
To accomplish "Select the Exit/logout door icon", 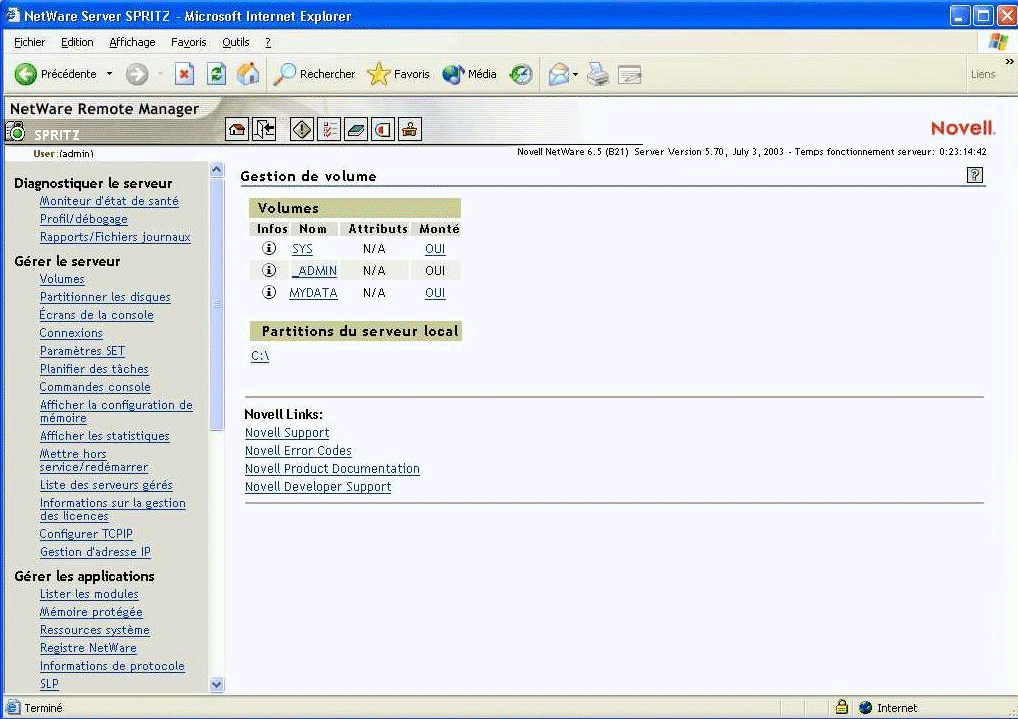I will pyautogui.click(x=263, y=128).
